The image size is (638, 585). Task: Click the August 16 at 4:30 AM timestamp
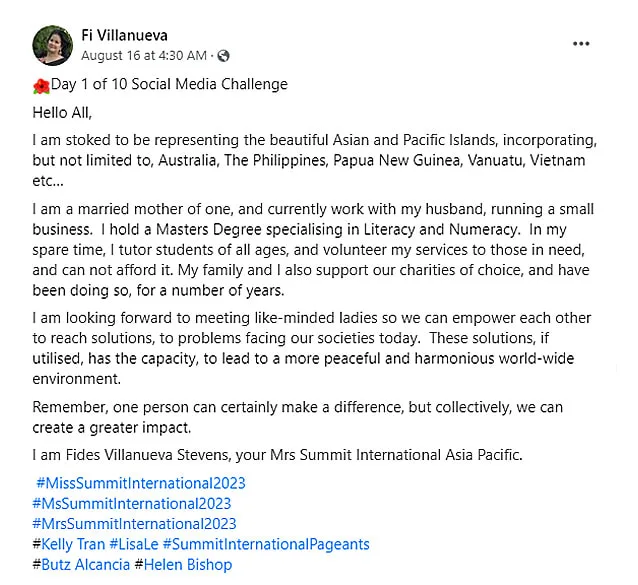pyautogui.click(x=144, y=55)
